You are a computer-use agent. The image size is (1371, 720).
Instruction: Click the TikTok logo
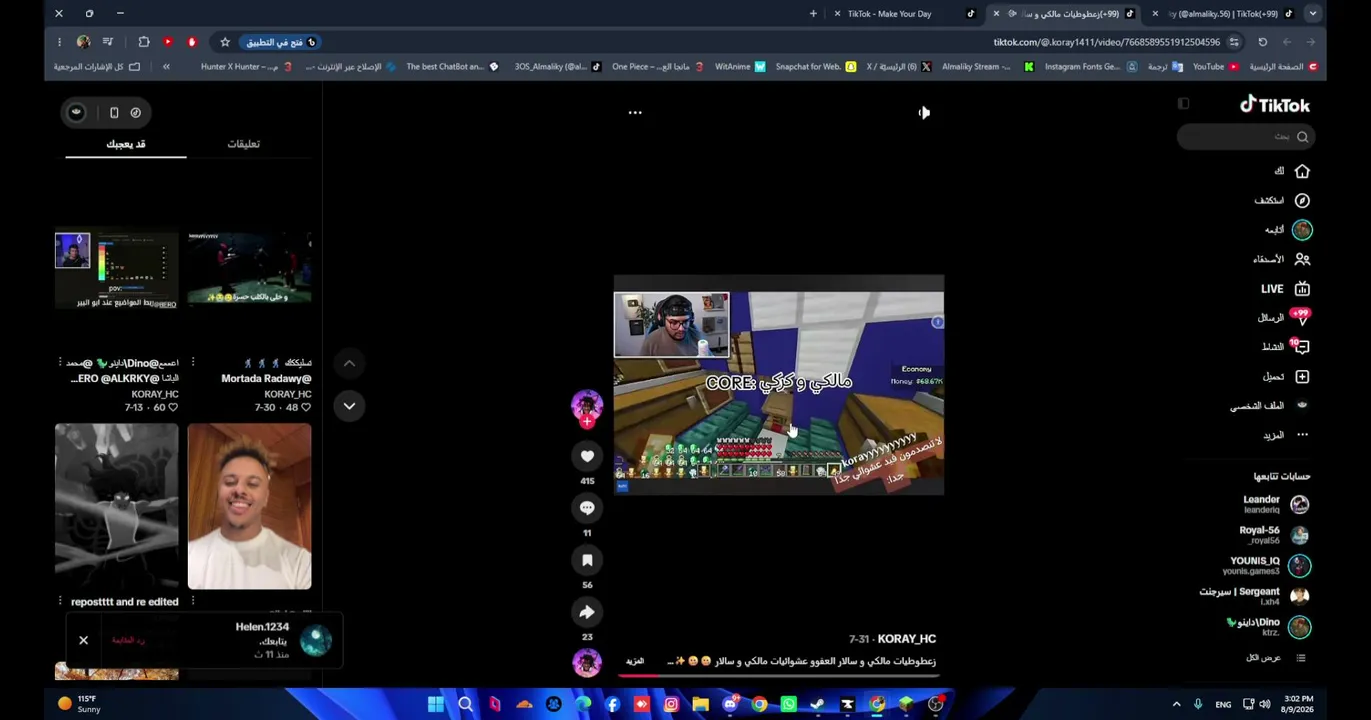point(1274,105)
